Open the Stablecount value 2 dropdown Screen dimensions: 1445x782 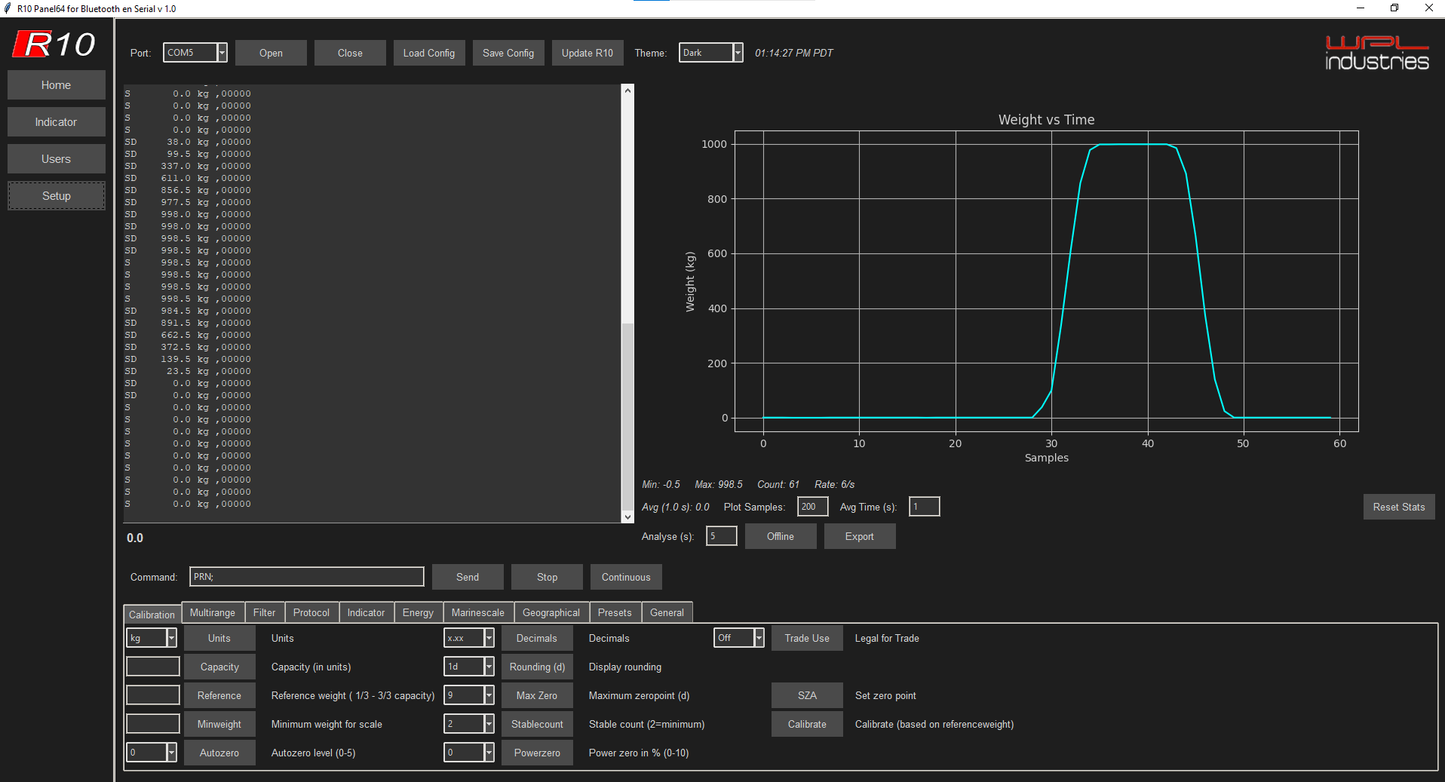(x=488, y=724)
